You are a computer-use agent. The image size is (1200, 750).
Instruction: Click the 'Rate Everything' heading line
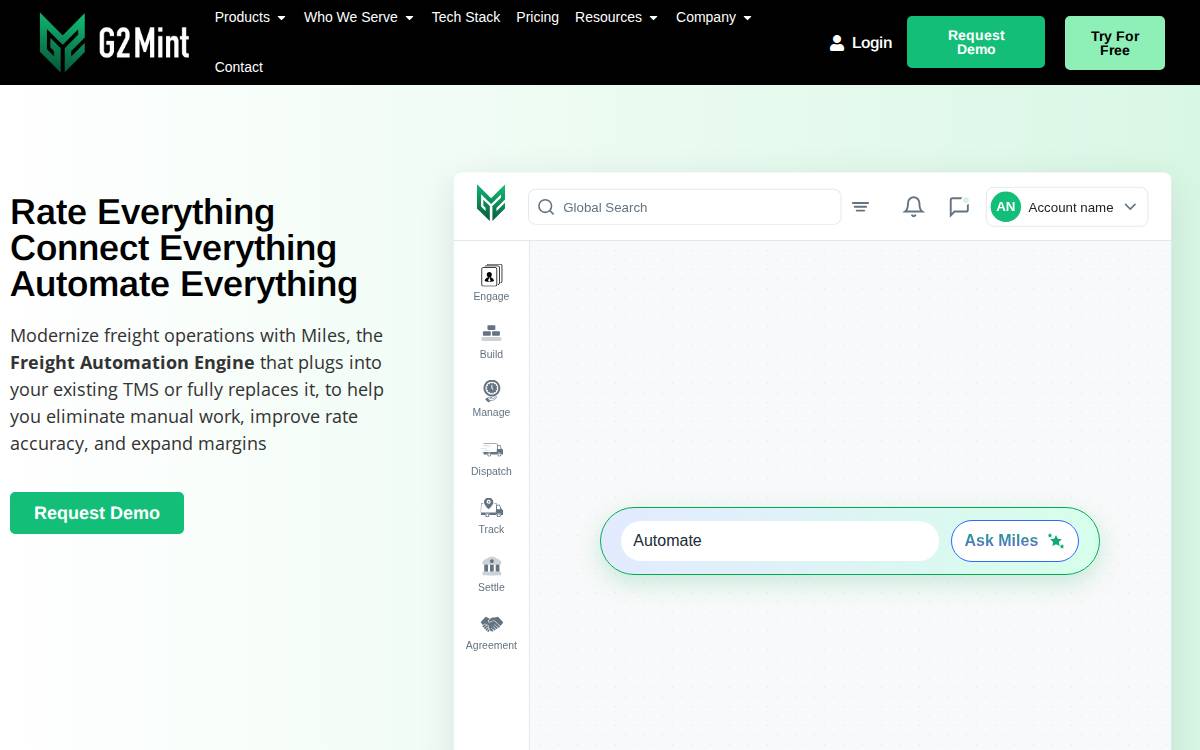tap(142, 212)
